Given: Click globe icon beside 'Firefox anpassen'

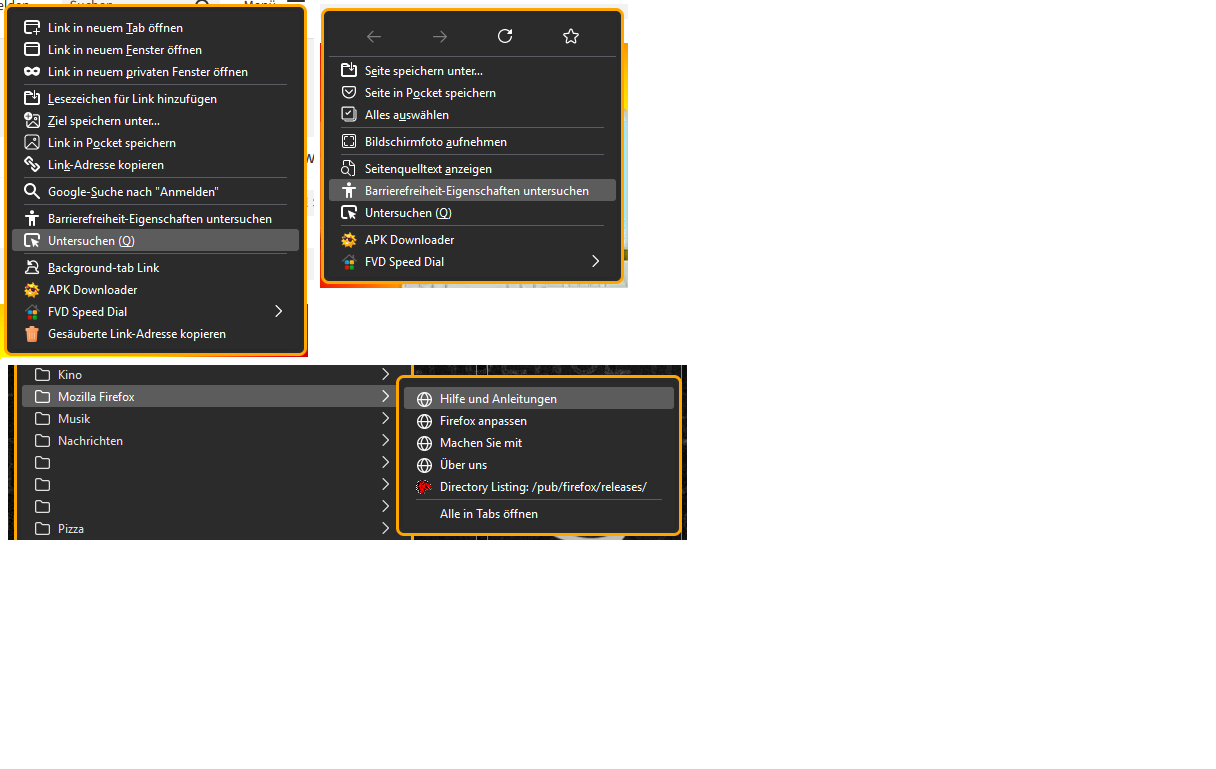Looking at the screenshot, I should [x=424, y=421].
